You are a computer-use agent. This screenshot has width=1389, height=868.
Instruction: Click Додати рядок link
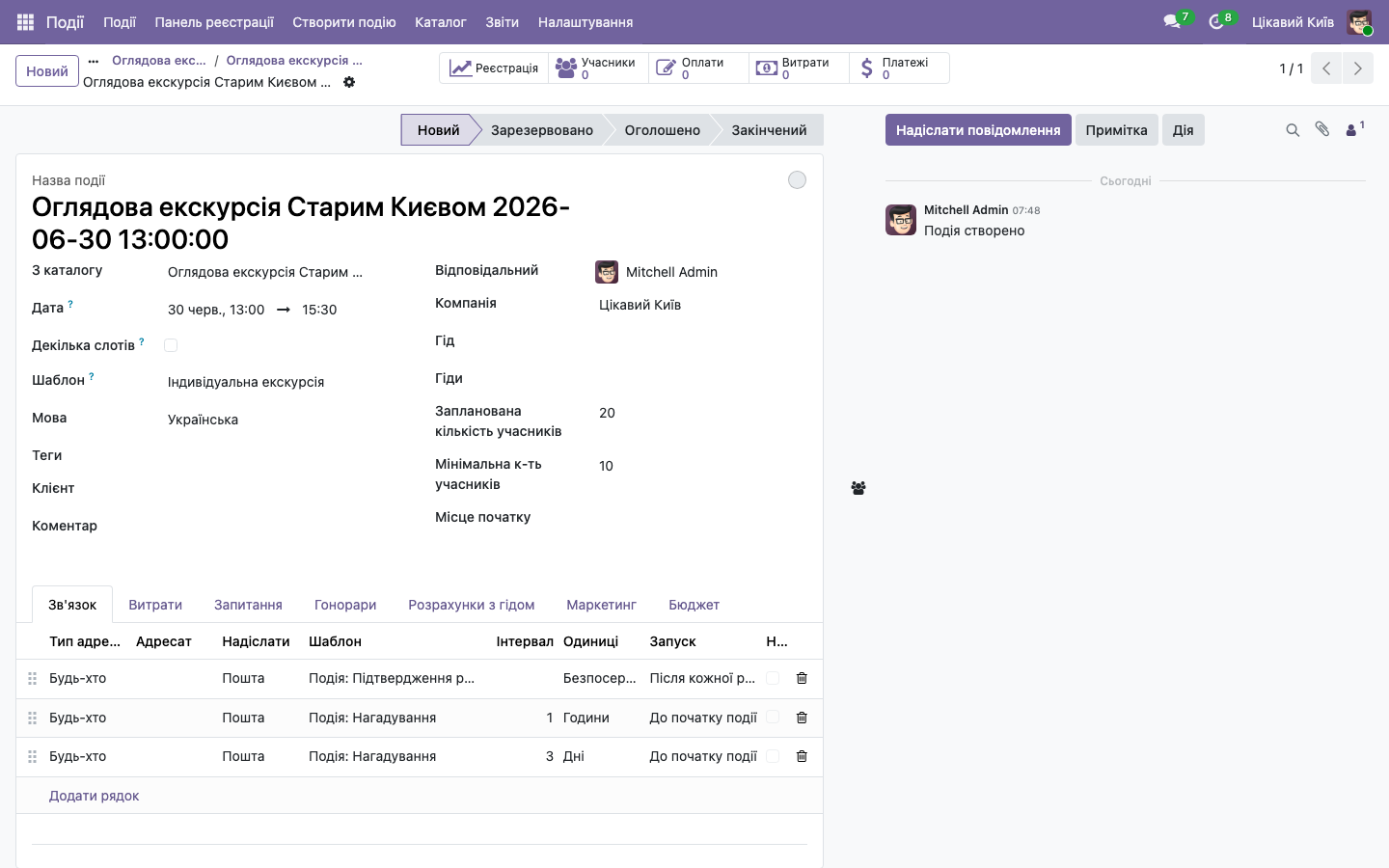(x=95, y=796)
